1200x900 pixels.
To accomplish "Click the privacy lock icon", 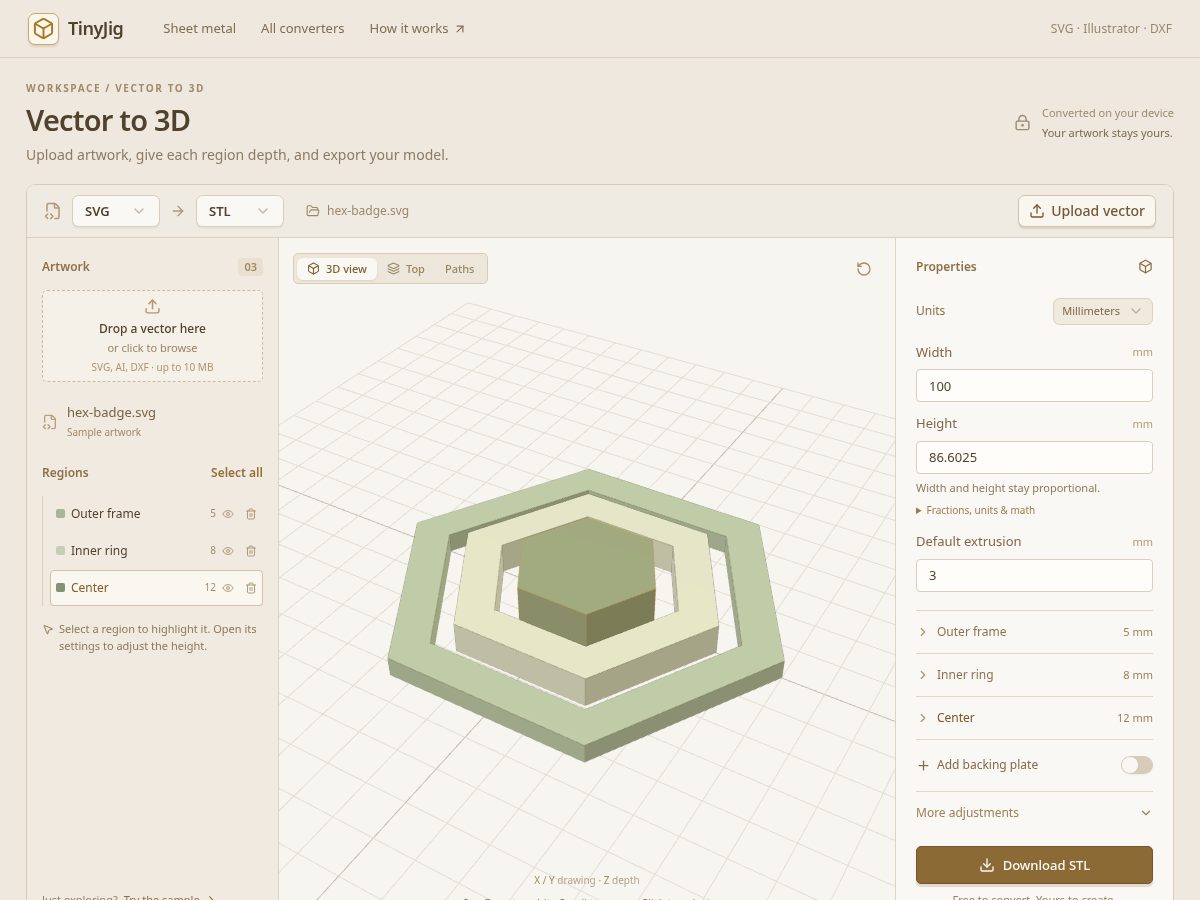I will coord(1022,123).
